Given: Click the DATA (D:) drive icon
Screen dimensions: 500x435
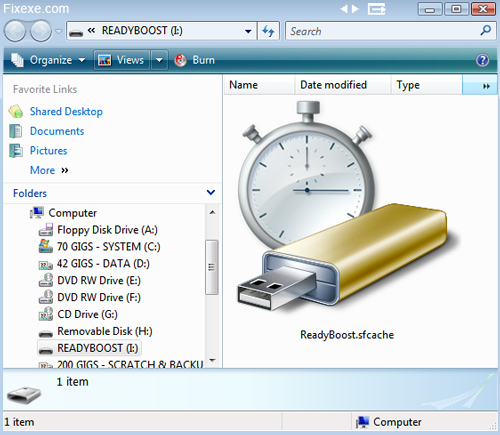Looking at the screenshot, I should coord(46,265).
